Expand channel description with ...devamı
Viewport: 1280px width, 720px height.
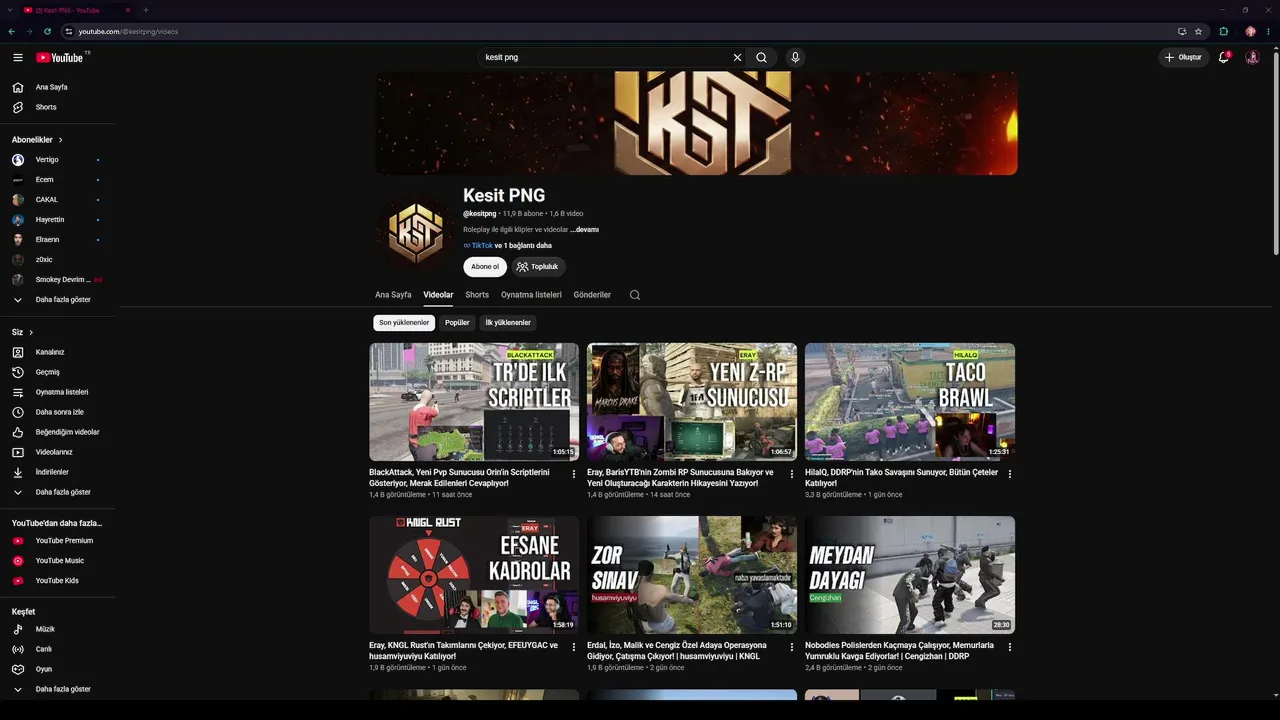click(x=585, y=230)
